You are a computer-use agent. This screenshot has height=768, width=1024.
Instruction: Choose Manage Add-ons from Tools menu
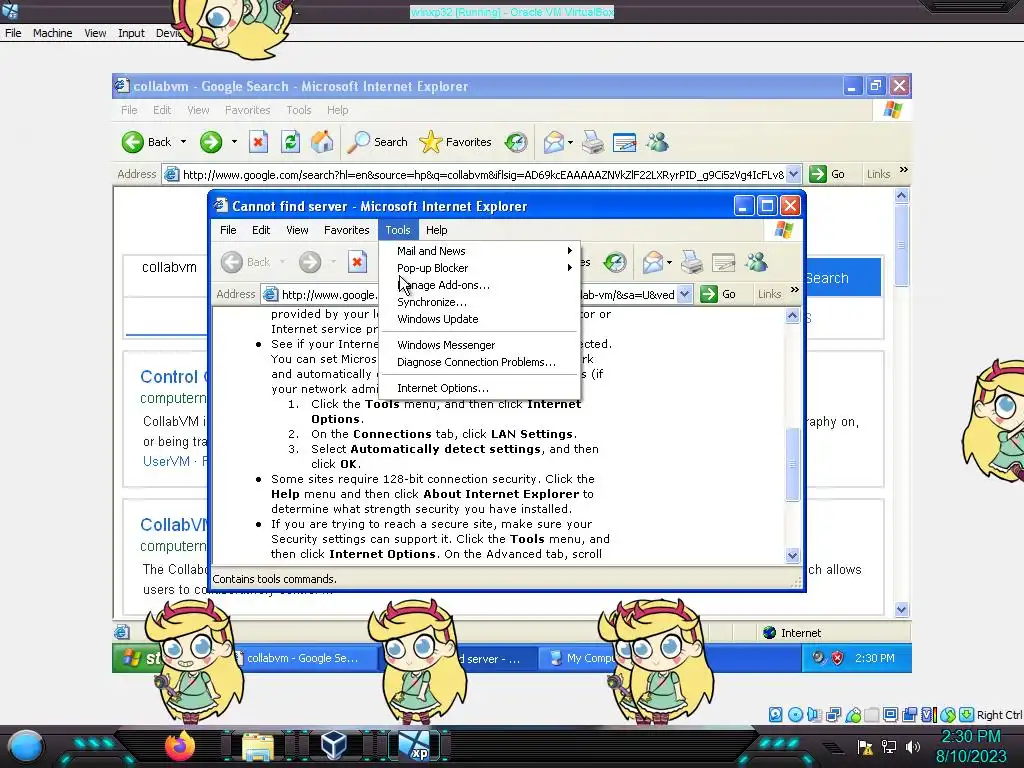479,285
